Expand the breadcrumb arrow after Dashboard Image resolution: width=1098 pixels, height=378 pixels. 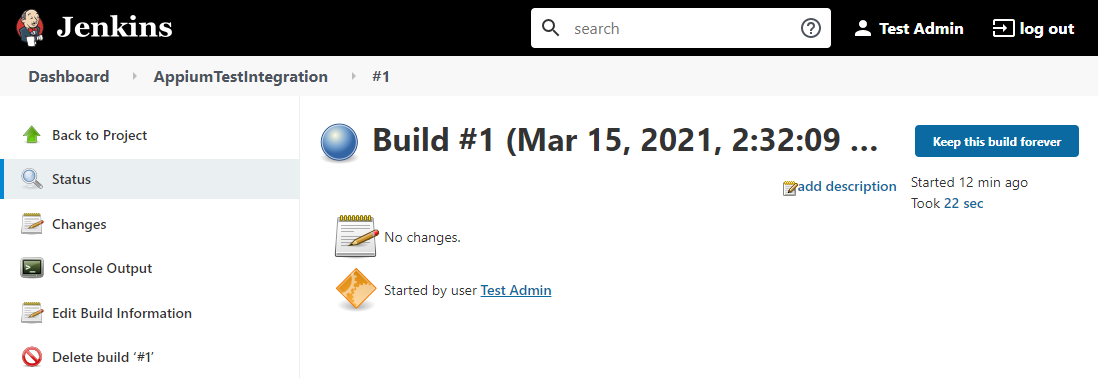tap(134, 76)
